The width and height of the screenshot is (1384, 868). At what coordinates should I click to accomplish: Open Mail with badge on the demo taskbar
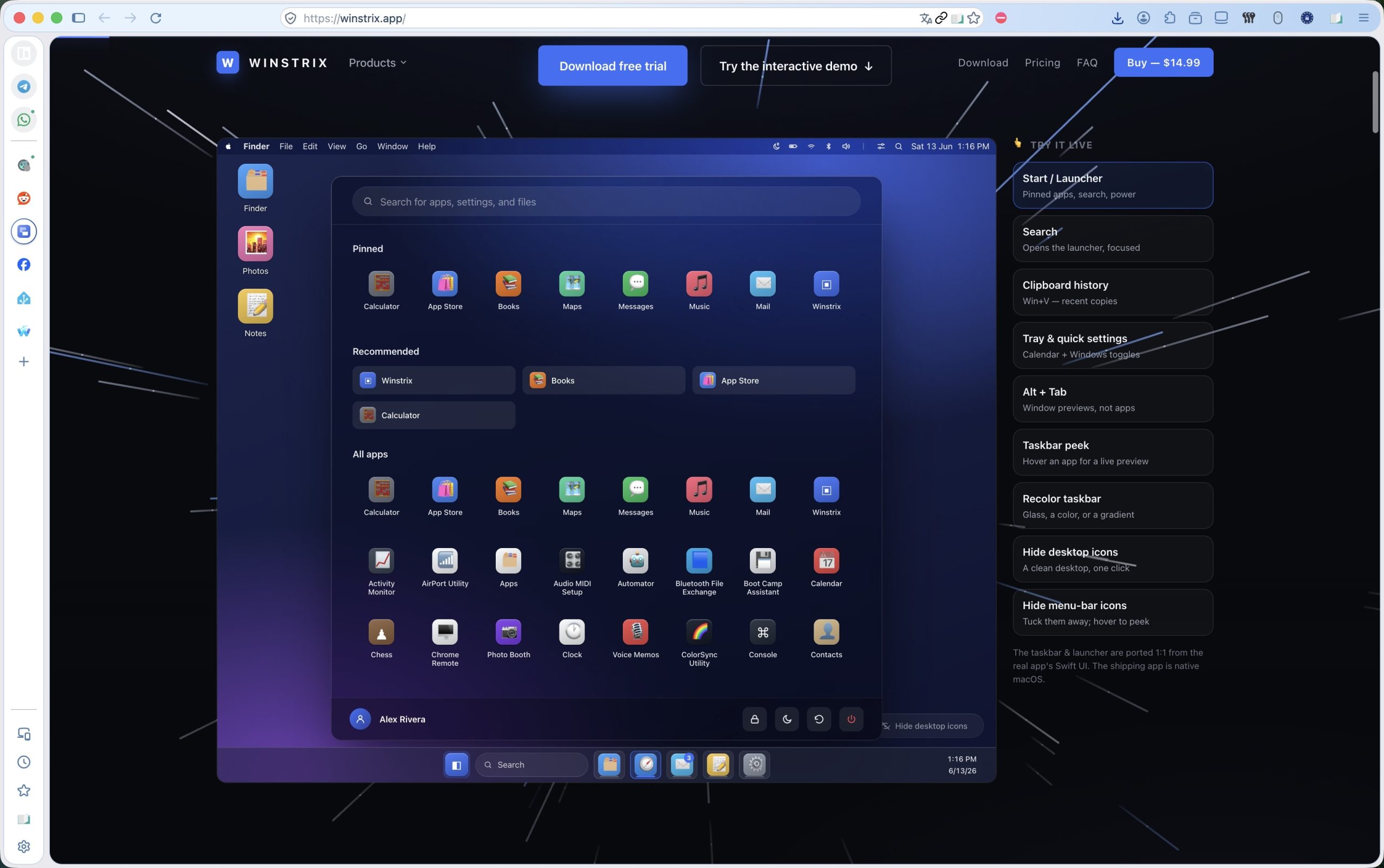682,765
